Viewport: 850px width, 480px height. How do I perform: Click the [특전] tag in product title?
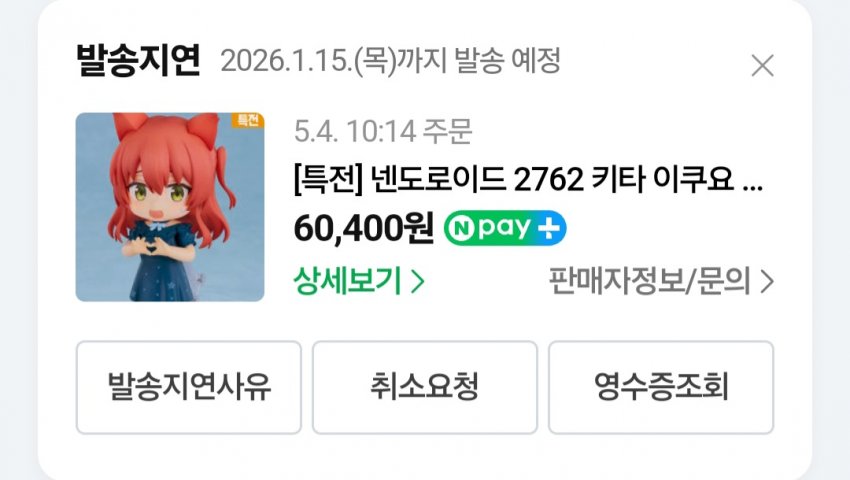click(329, 180)
